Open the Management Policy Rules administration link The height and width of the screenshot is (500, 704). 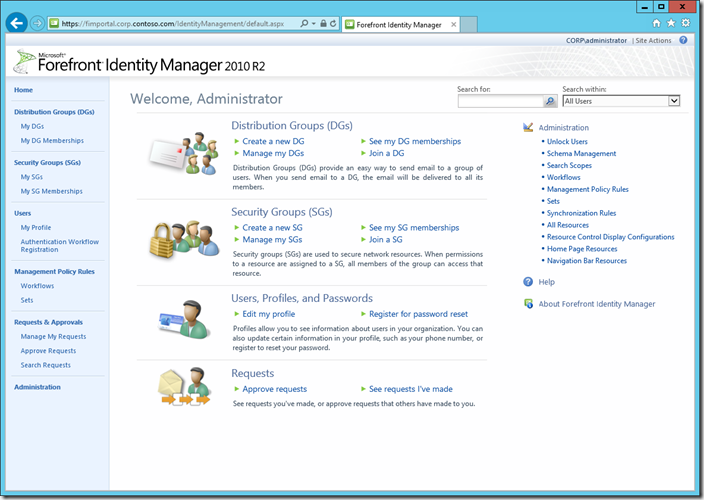tap(587, 189)
